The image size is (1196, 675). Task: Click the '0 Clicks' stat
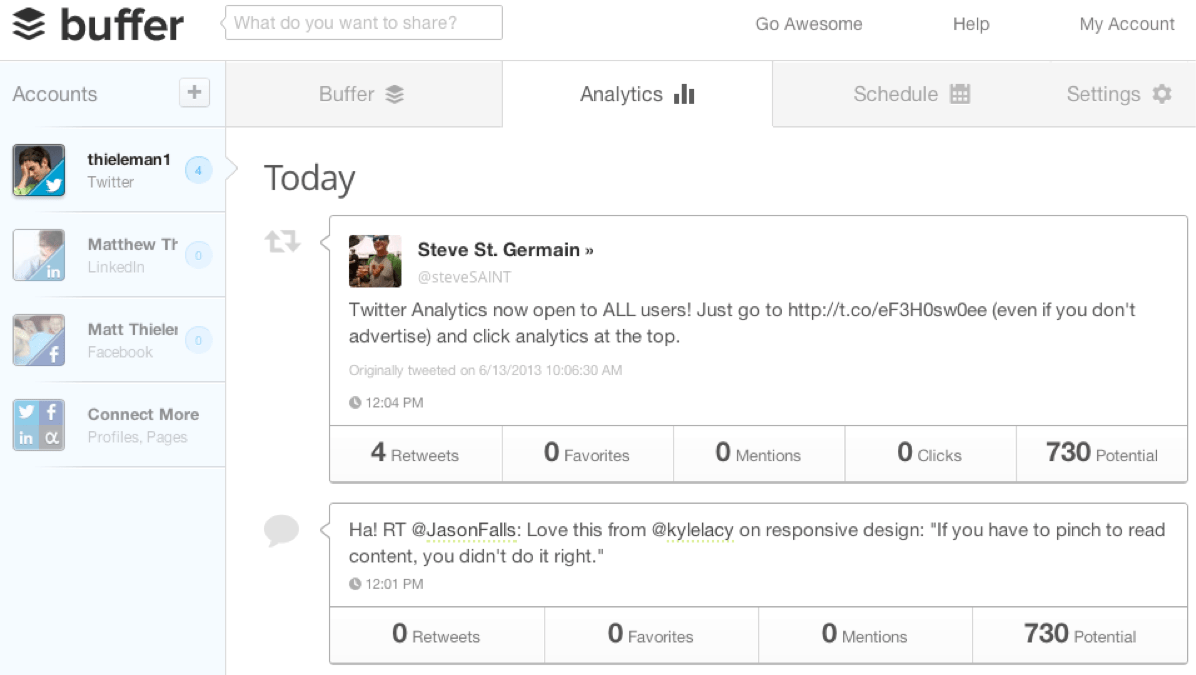(931, 453)
